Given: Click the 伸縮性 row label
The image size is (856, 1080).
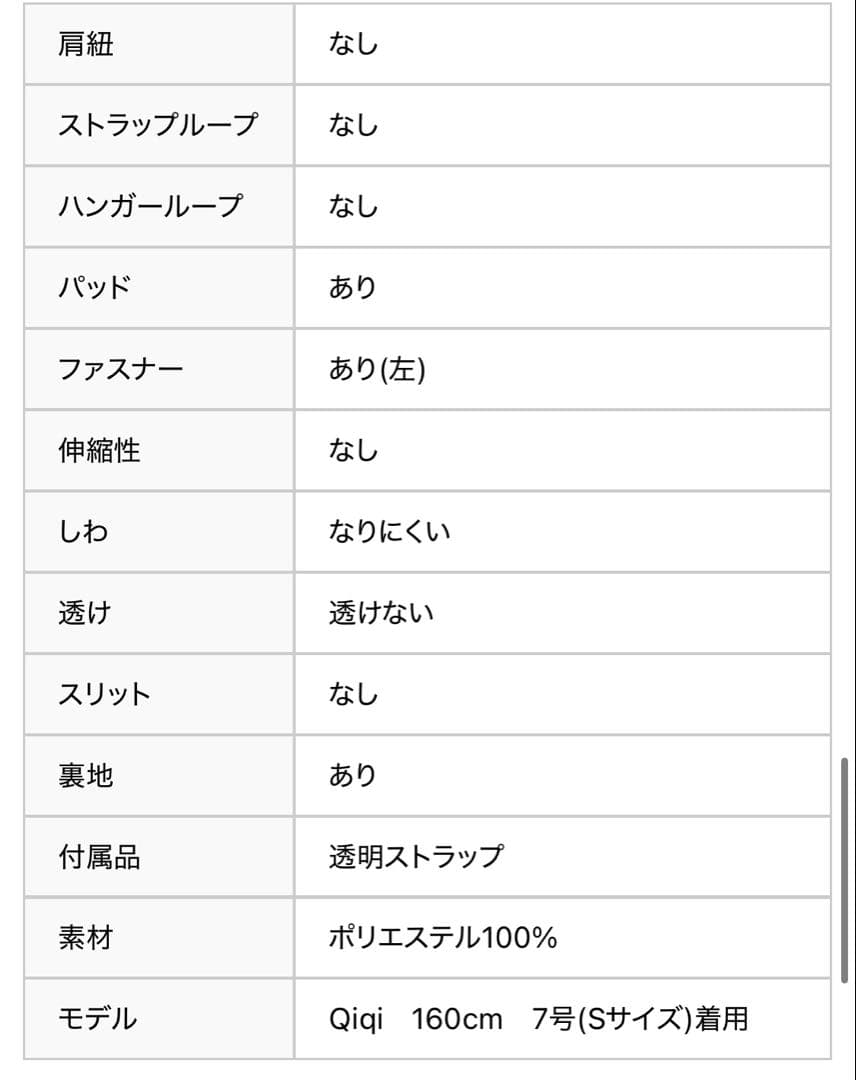Looking at the screenshot, I should pyautogui.click(x=99, y=450).
